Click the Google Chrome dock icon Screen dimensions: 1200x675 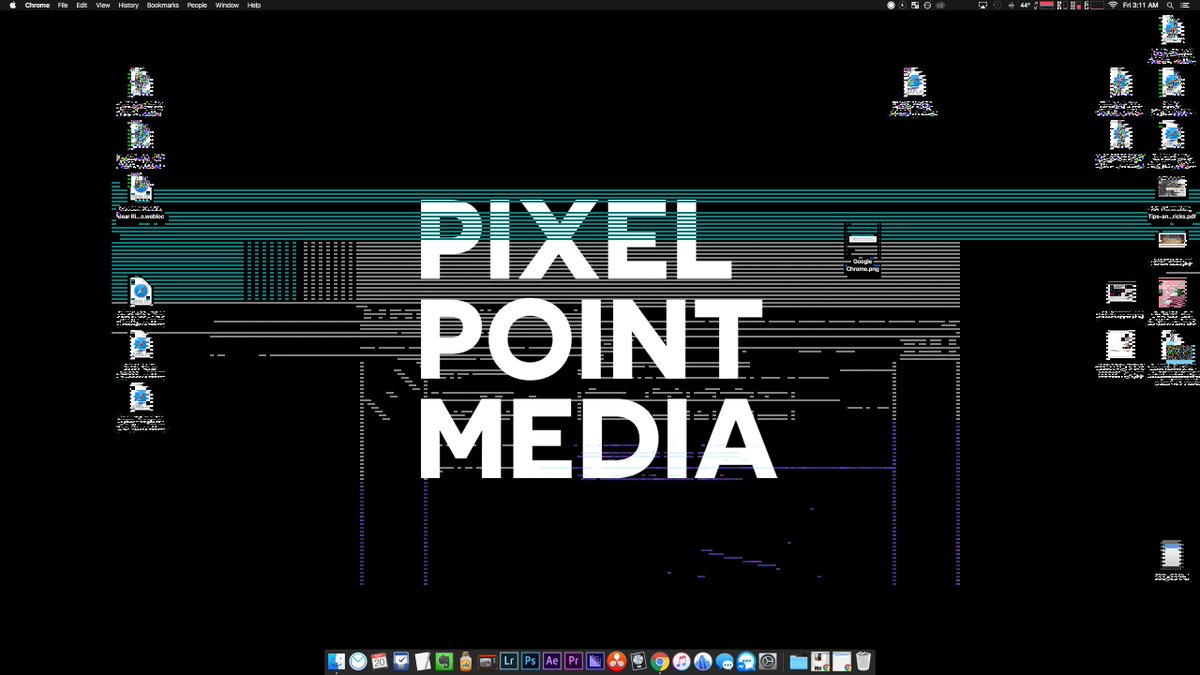pos(659,661)
